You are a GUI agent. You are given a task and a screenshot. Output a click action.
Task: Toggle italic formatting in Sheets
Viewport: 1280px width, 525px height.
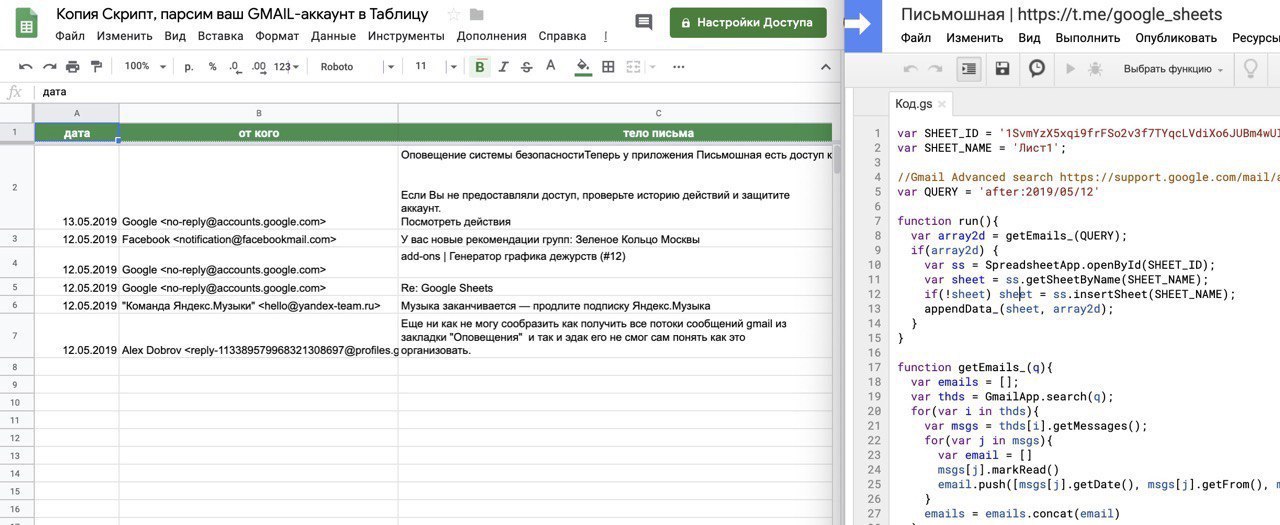pyautogui.click(x=503, y=67)
